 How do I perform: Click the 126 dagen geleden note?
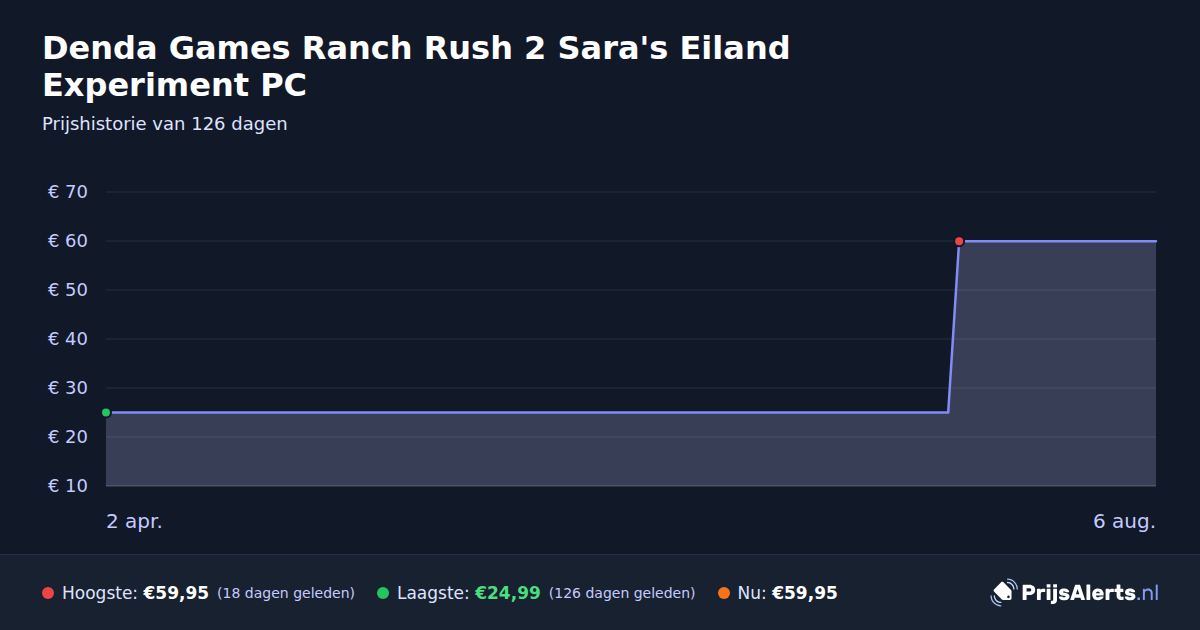point(622,593)
